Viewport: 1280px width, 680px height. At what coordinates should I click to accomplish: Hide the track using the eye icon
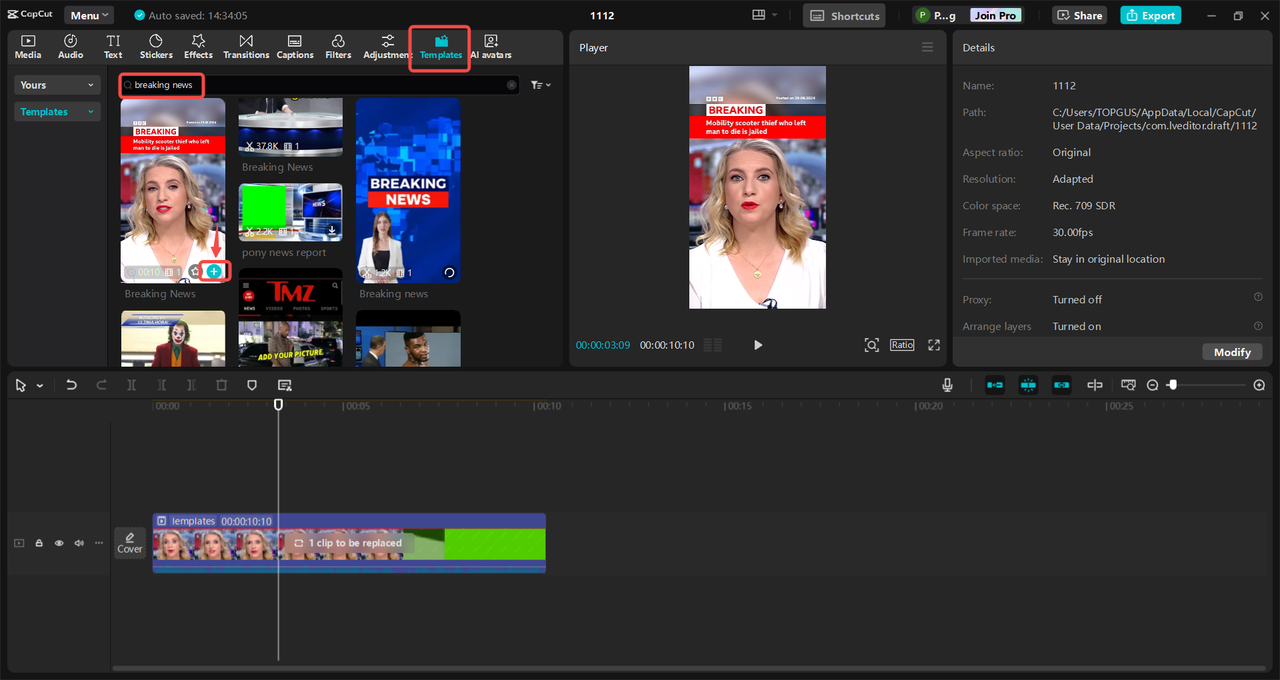59,543
